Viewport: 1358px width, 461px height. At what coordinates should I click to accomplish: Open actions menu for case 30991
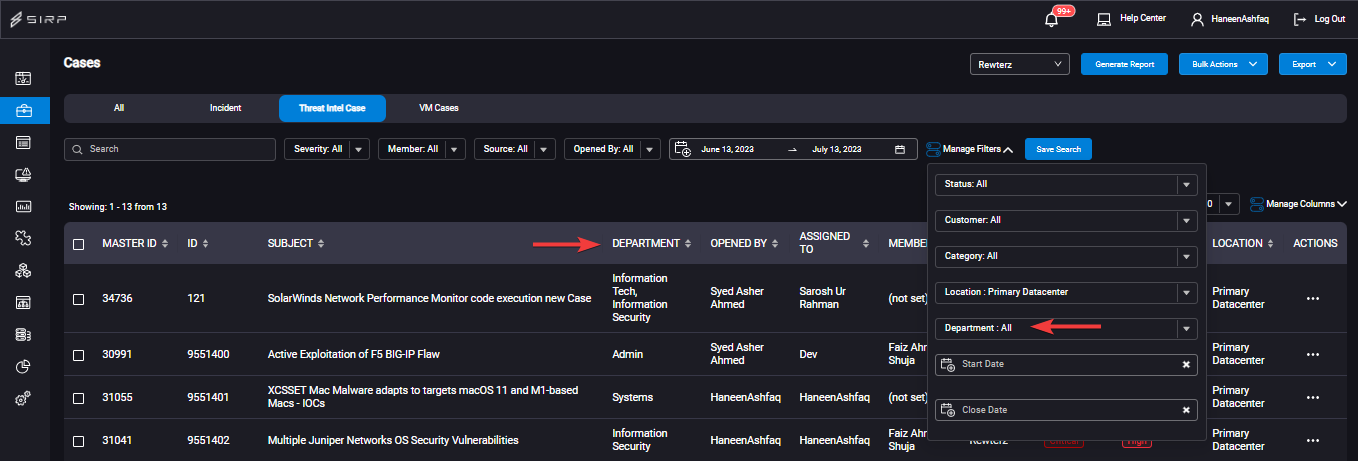1314,354
